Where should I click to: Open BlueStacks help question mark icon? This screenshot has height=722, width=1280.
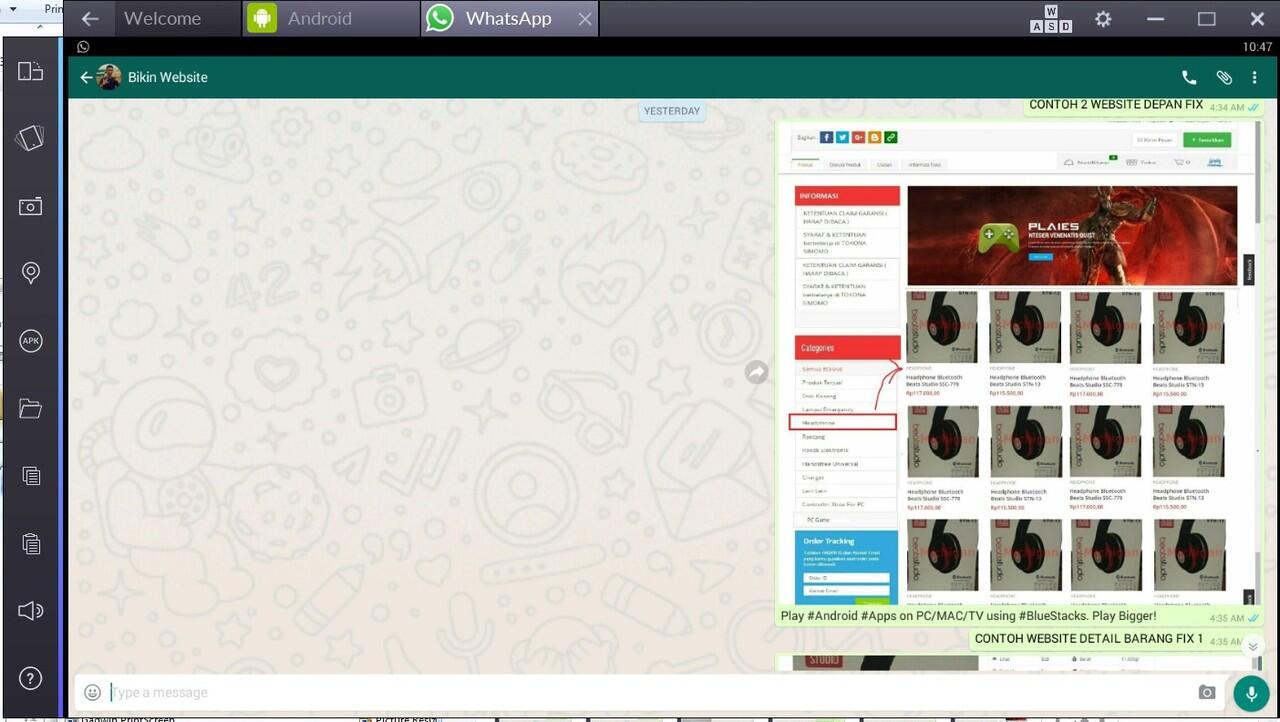point(31,678)
